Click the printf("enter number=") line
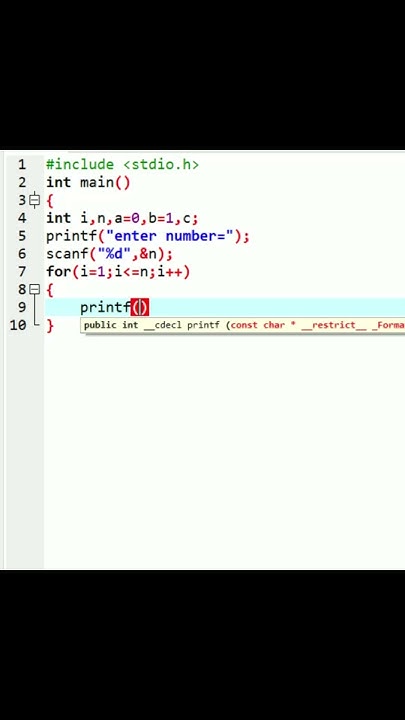 (147, 236)
